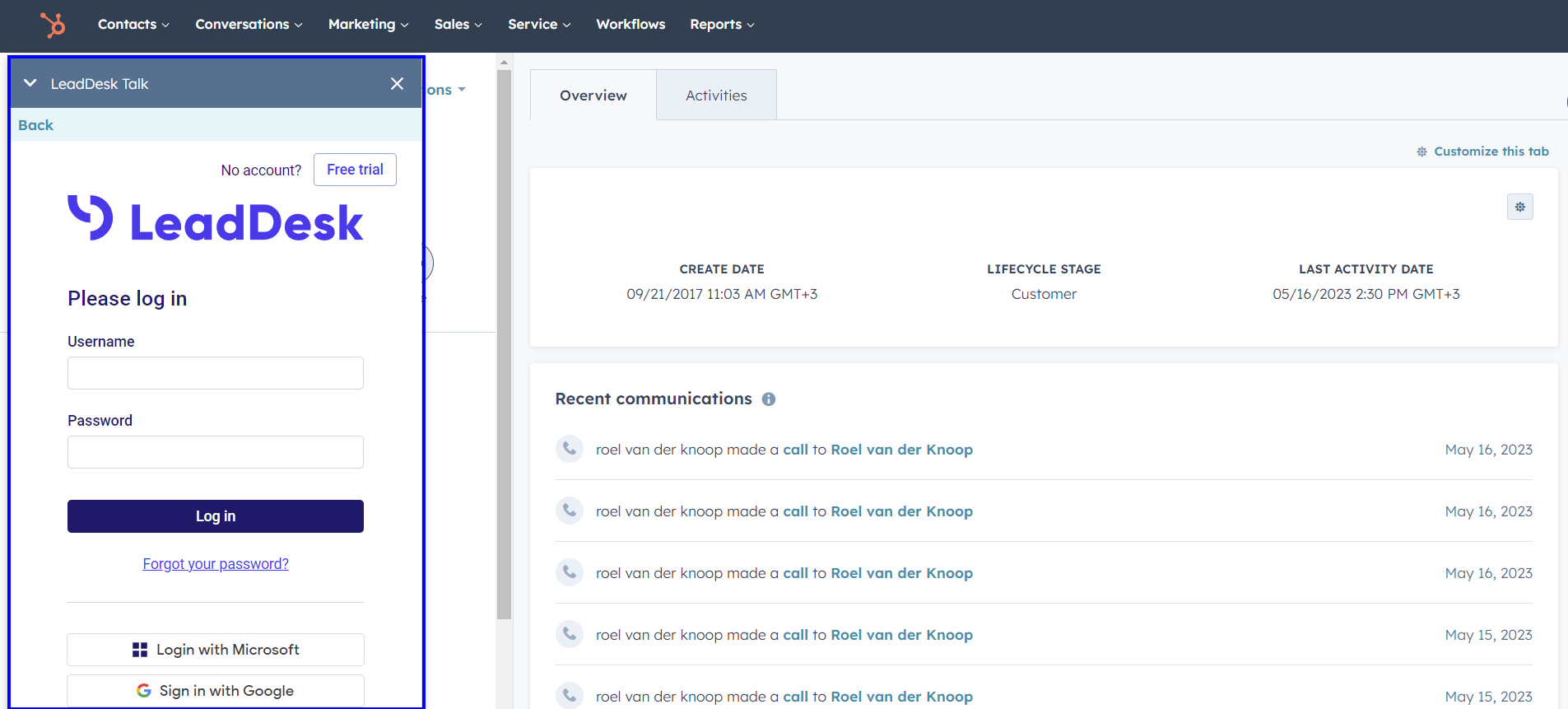Open call link in first May 16 row
Screen dimensions: 1568x709
click(x=795, y=450)
